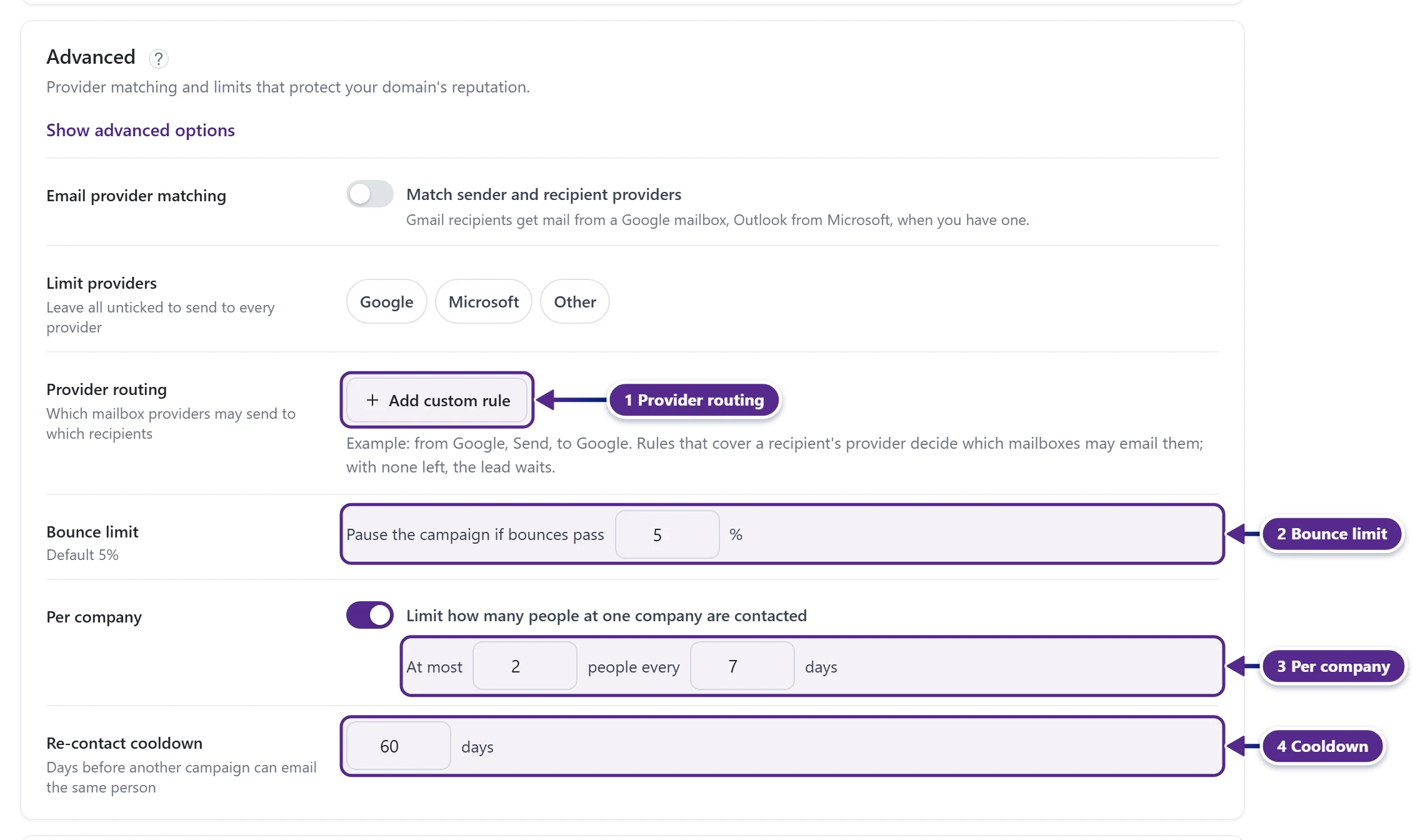Image resolution: width=1425 pixels, height=840 pixels.
Task: Select the Other provider chip
Action: pyautogui.click(x=575, y=301)
